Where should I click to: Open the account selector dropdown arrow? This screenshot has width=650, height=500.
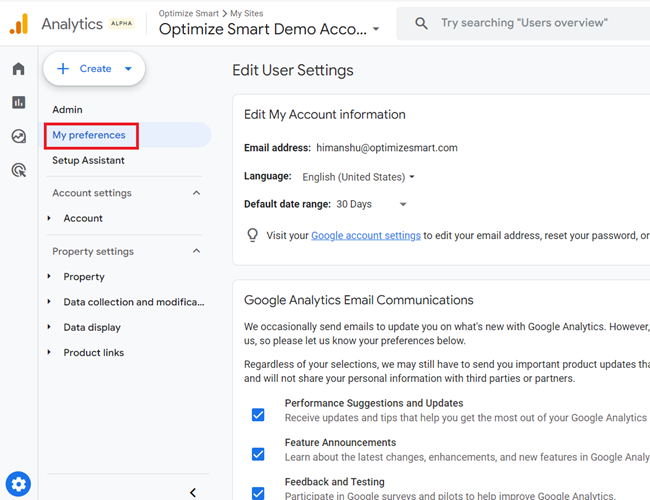(376, 29)
